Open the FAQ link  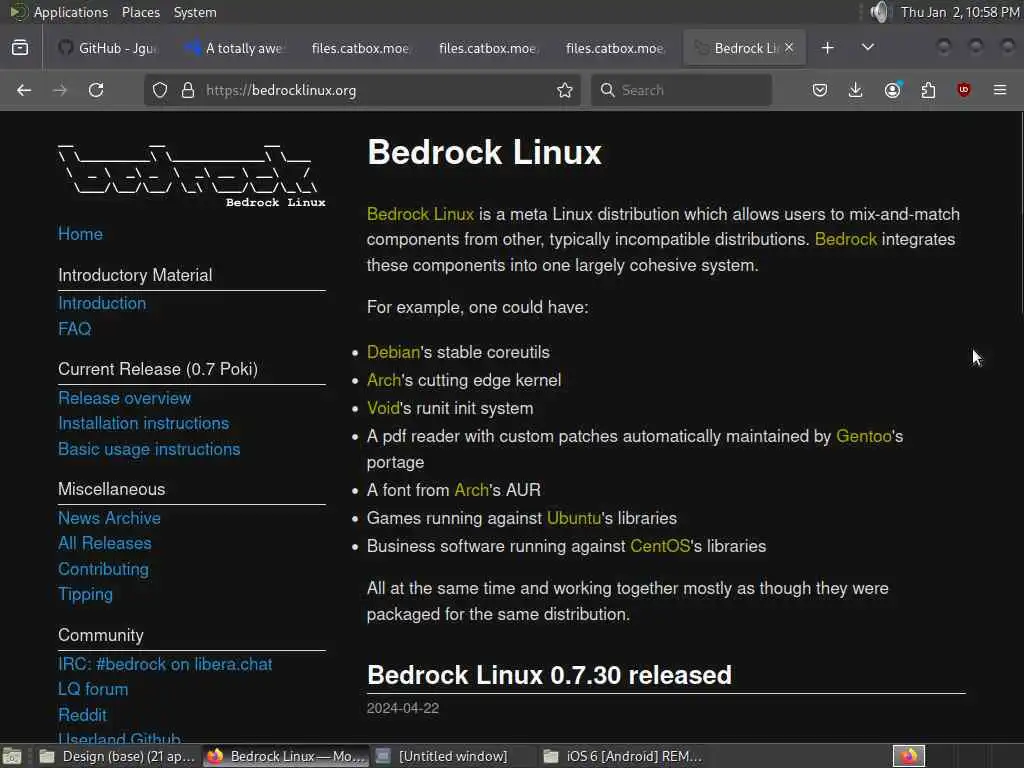pyautogui.click(x=74, y=328)
